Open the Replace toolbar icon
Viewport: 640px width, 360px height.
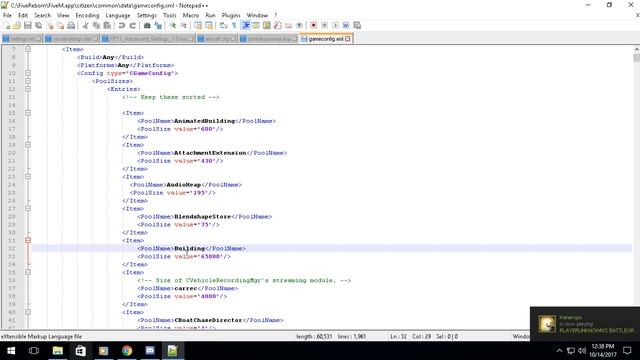click(x=158, y=25)
